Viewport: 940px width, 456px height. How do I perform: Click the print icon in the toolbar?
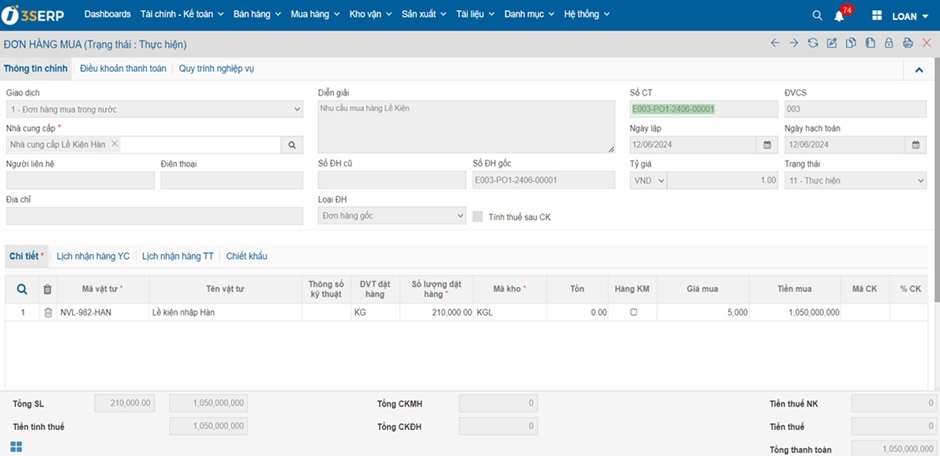907,43
